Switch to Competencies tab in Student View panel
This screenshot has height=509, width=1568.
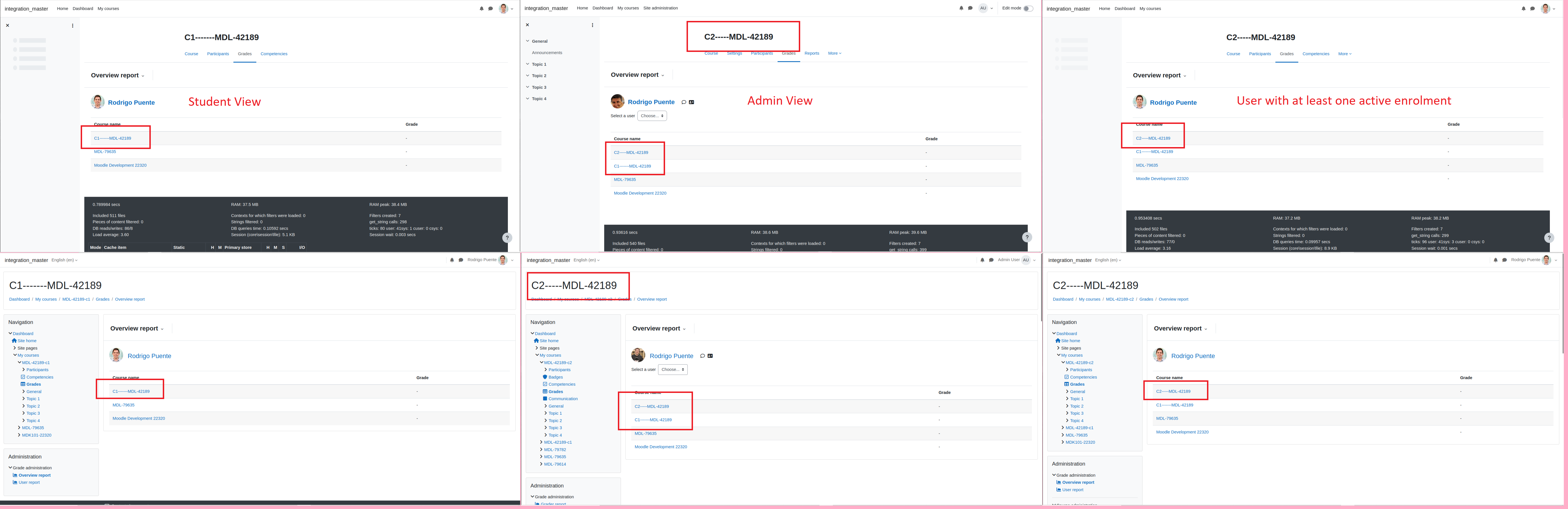pyautogui.click(x=274, y=54)
